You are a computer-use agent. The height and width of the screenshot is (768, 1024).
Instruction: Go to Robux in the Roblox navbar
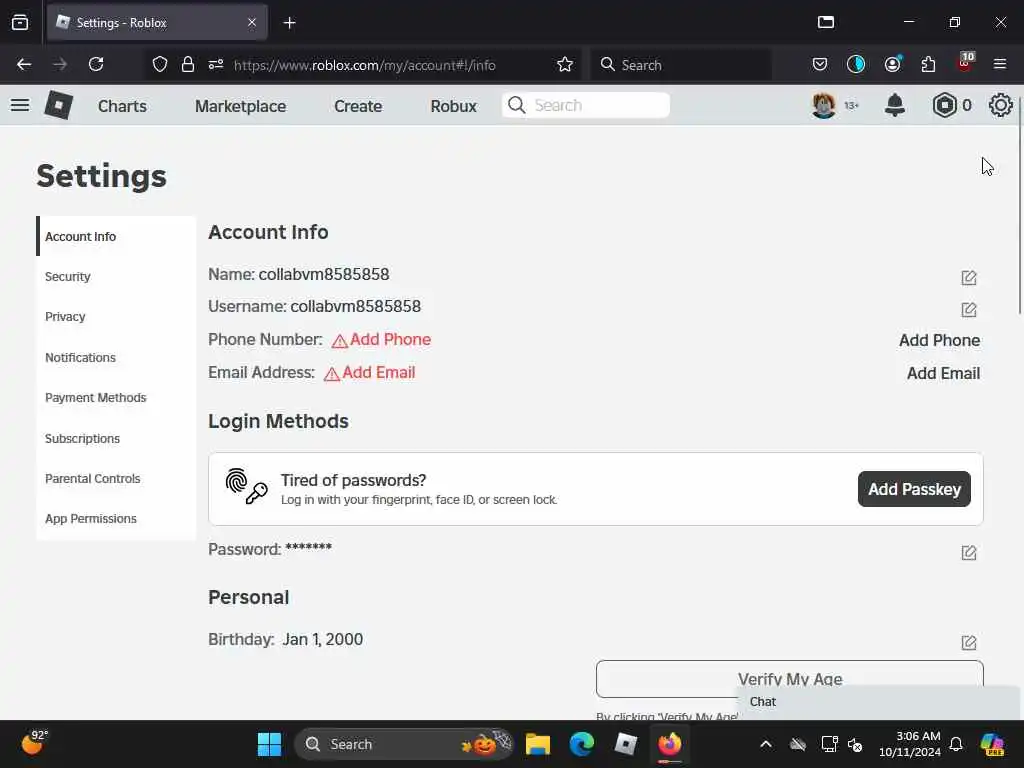(453, 106)
